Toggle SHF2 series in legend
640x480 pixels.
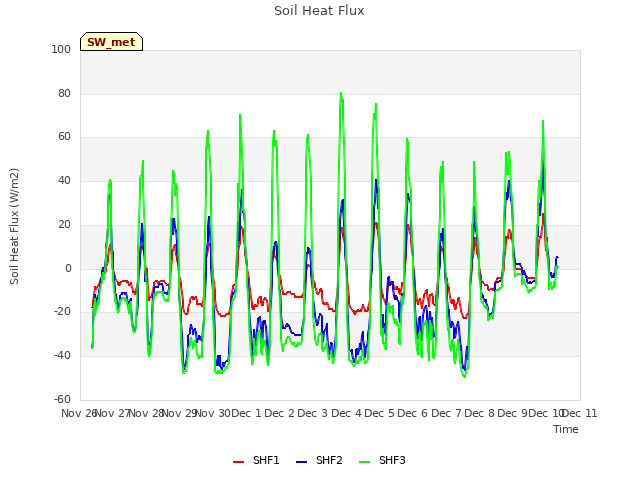click(319, 460)
